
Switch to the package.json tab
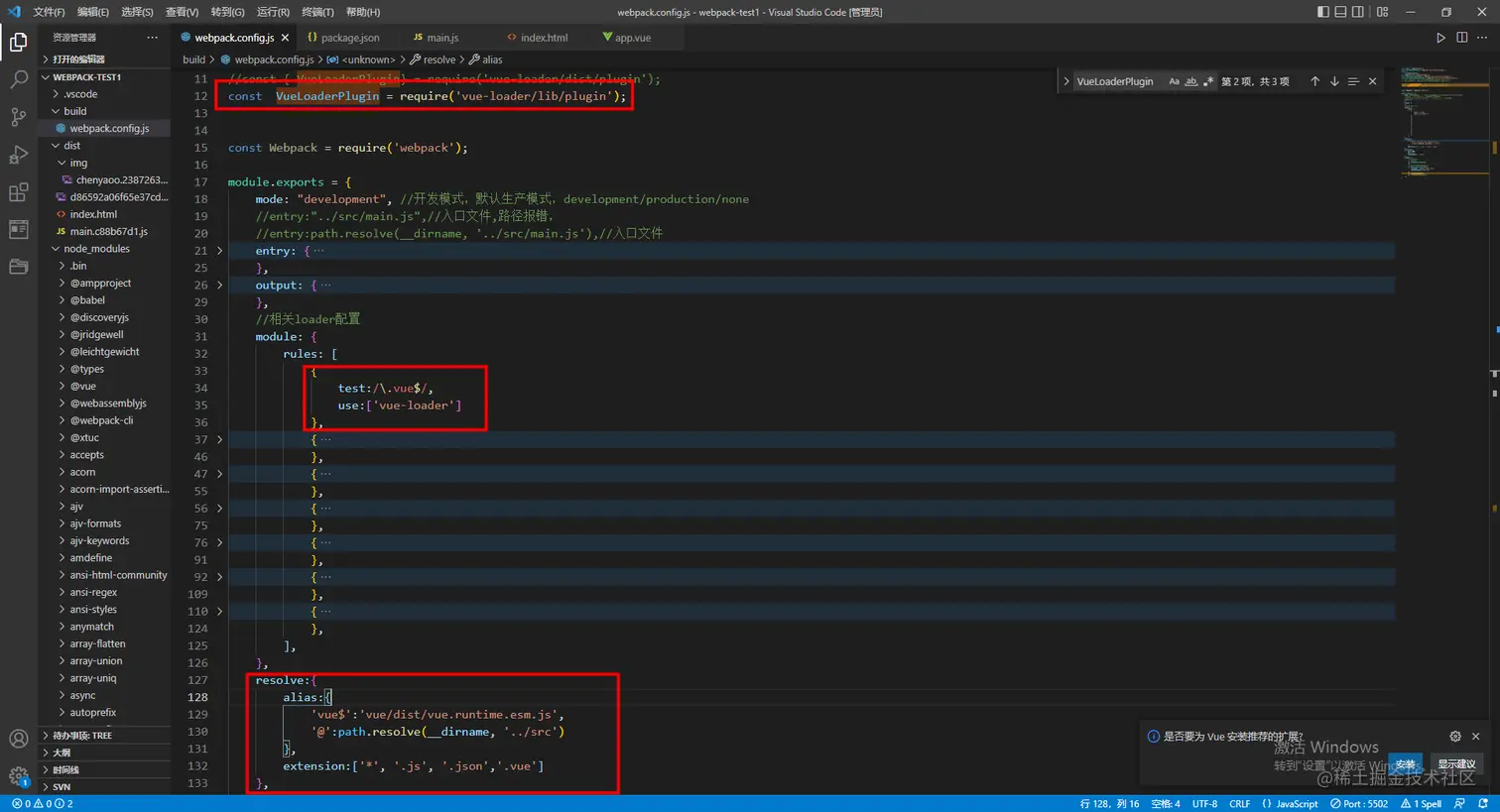click(343, 38)
